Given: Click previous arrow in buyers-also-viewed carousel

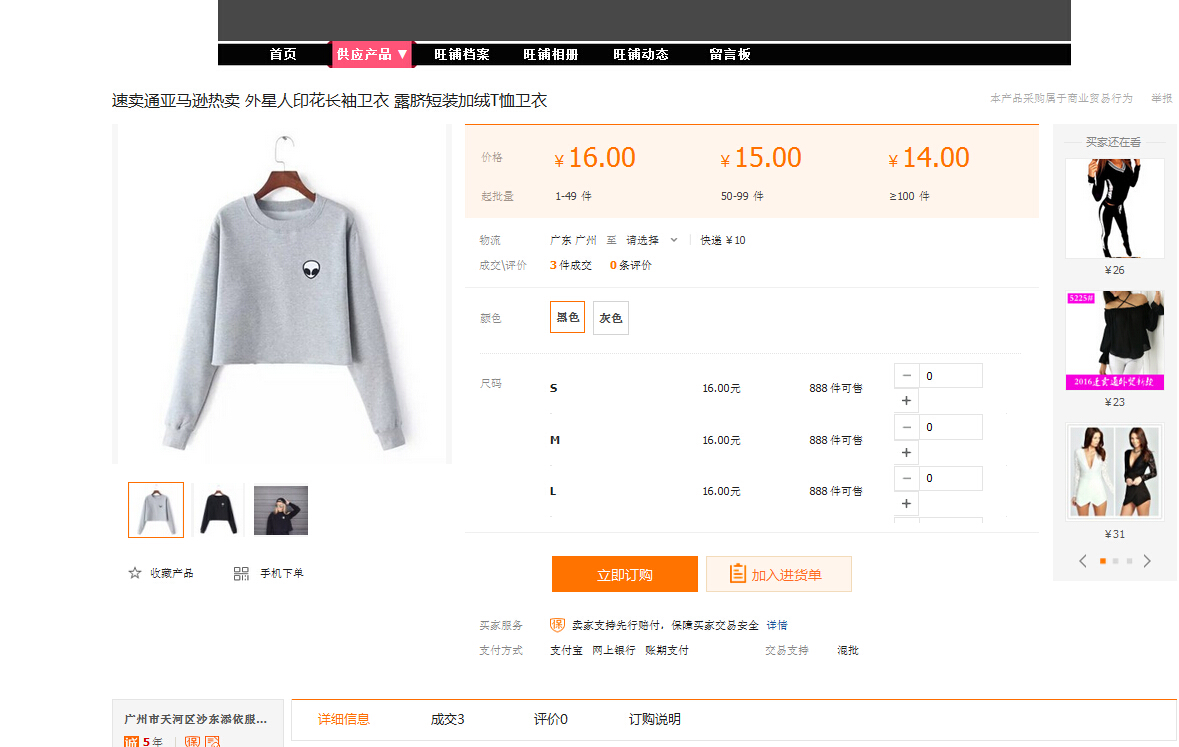Looking at the screenshot, I should (x=1083, y=561).
